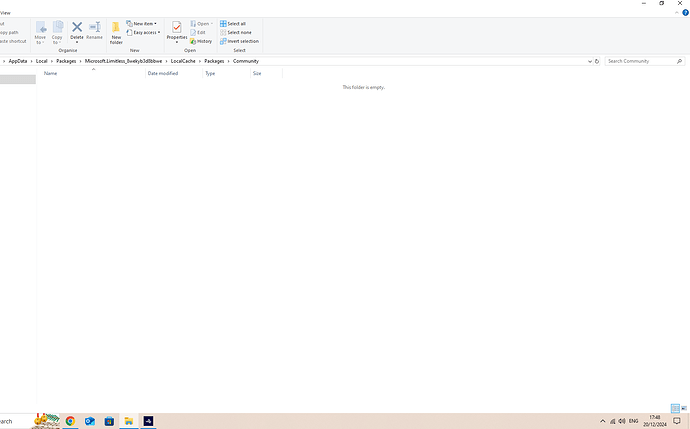
Task: Open the notification center icon
Action: coord(677,421)
